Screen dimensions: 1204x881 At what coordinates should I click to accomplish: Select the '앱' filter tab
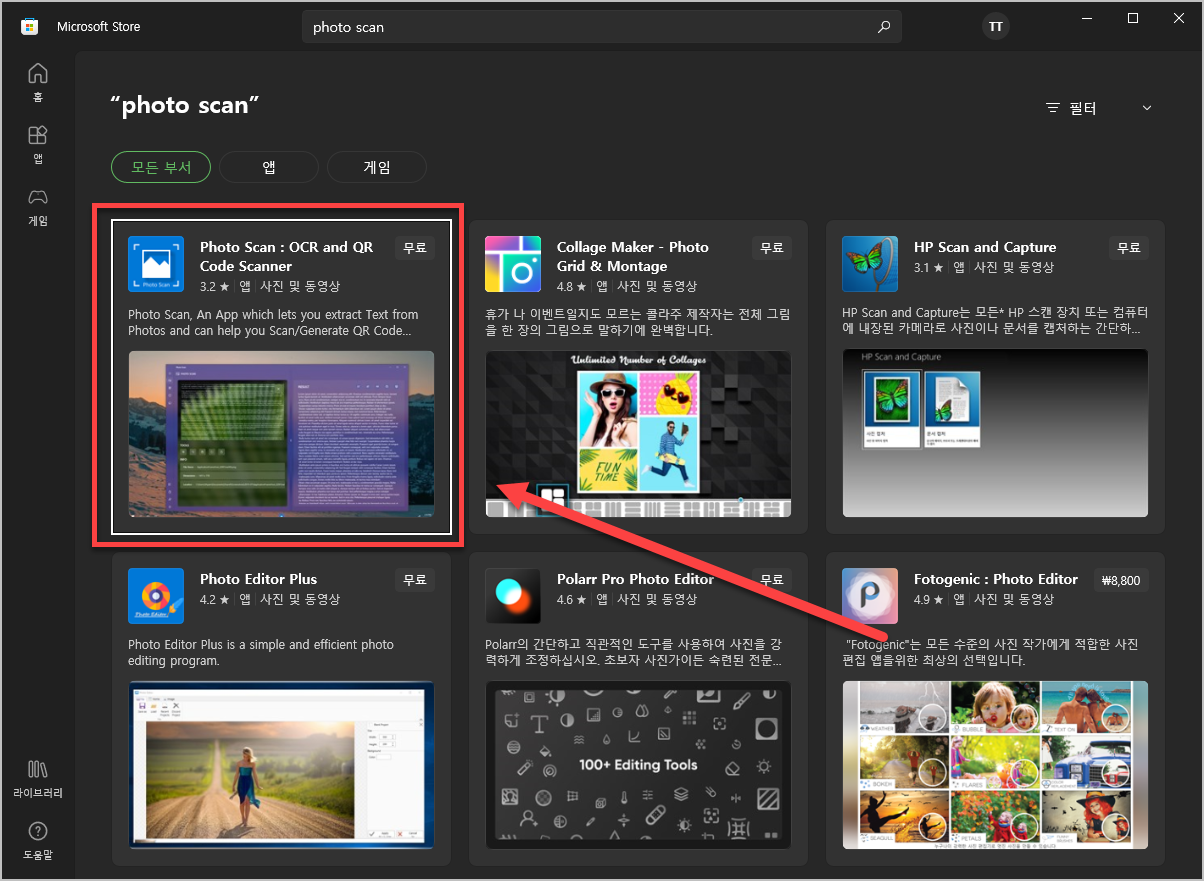coord(269,167)
